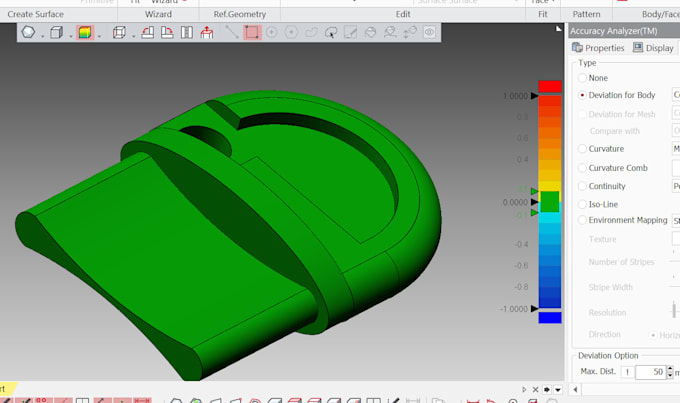The height and width of the screenshot is (403, 680).
Task: Select the Line selection mode
Action: pyautogui.click(x=232, y=32)
